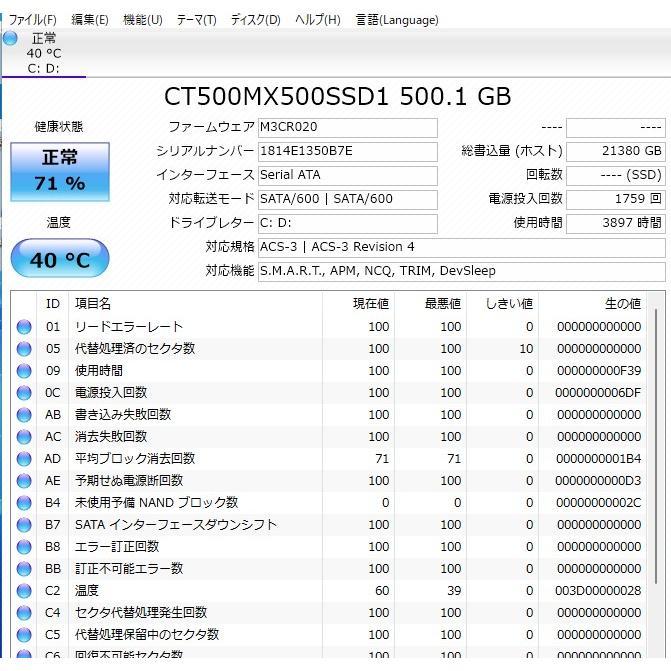Click status orb for B8 エラー訂正回数
671x671 pixels.
(x=24, y=547)
